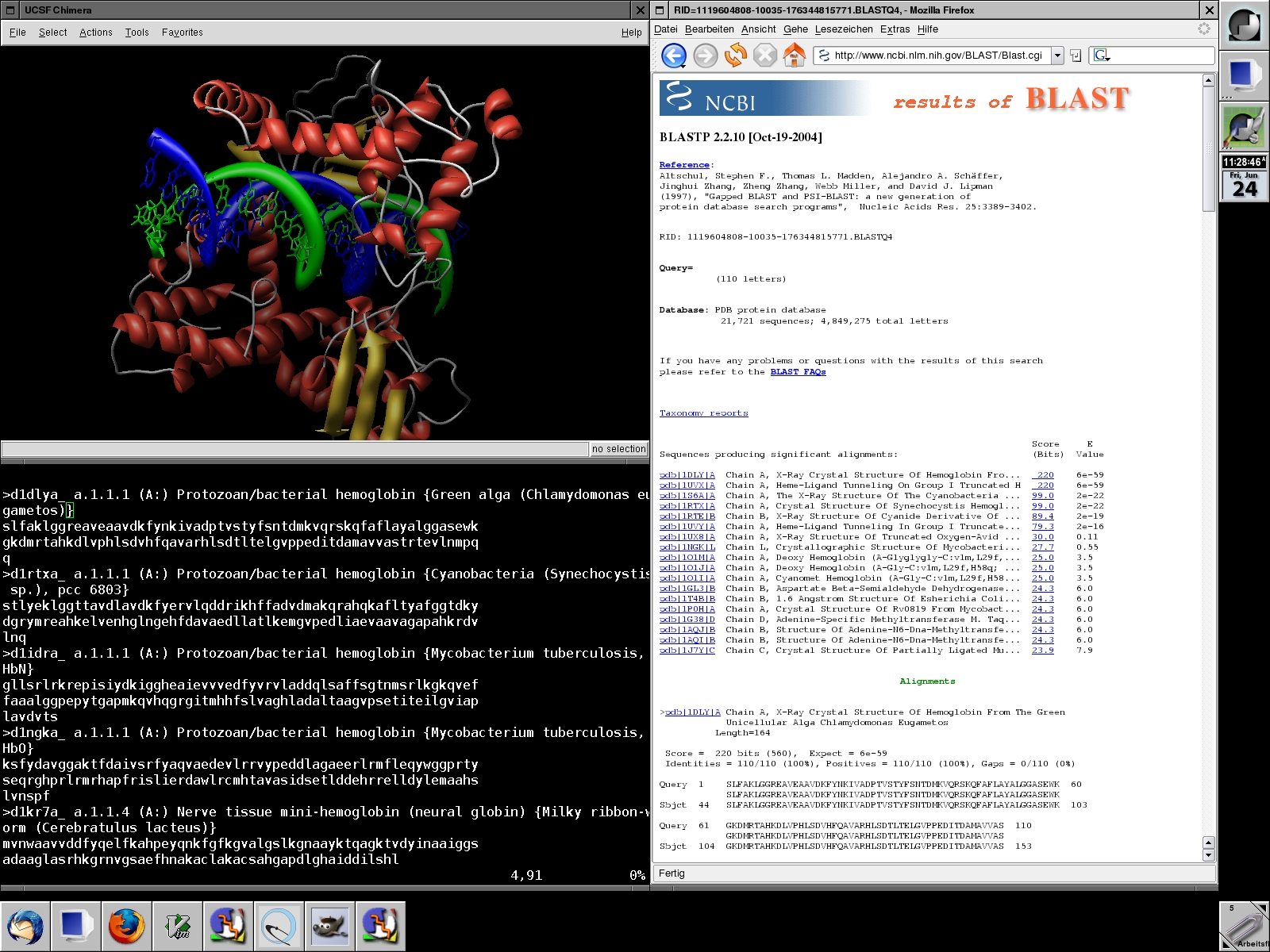Open the Firefox Gehe menu
Screen dimensions: 1270x952
pos(795,29)
